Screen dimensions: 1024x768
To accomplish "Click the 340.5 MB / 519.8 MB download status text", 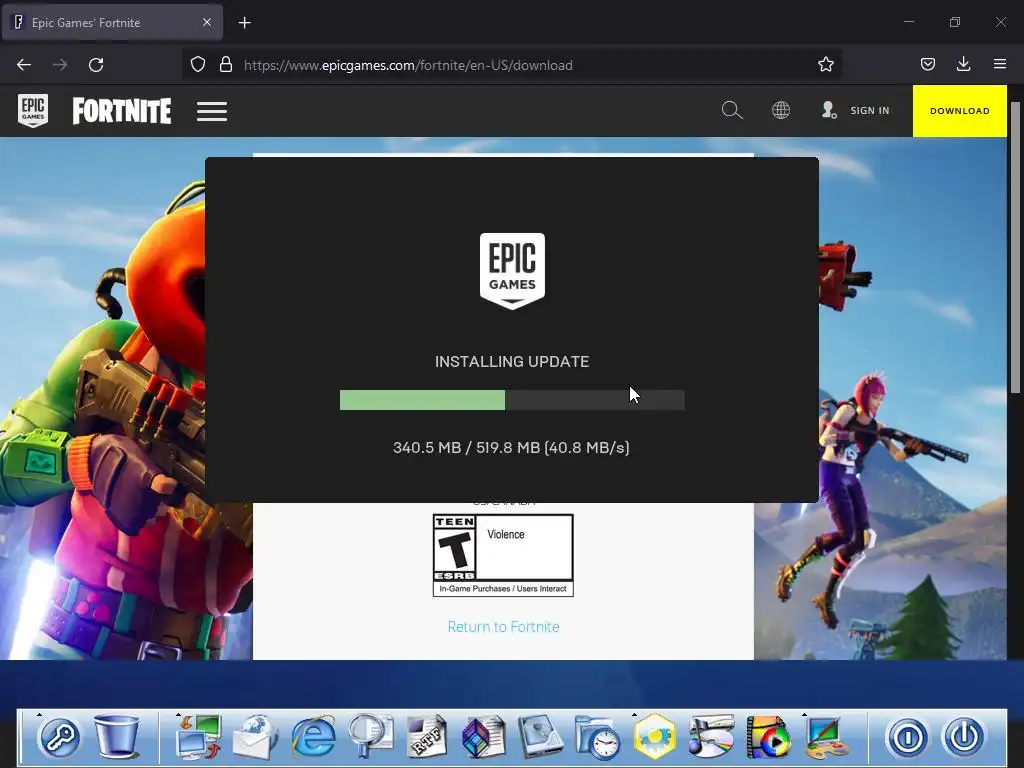I will (x=511, y=447).
